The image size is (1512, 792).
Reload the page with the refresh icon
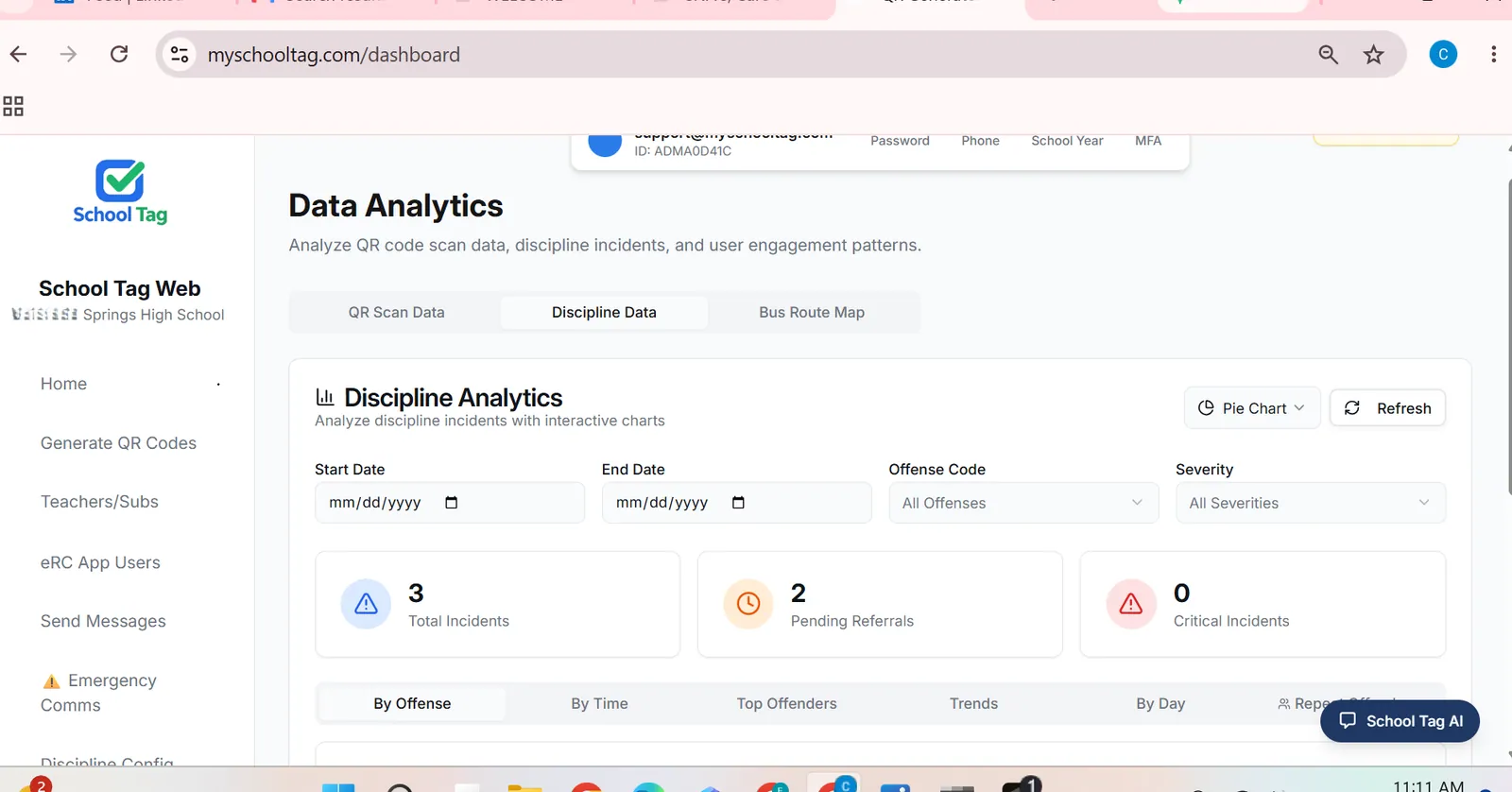coord(119,55)
